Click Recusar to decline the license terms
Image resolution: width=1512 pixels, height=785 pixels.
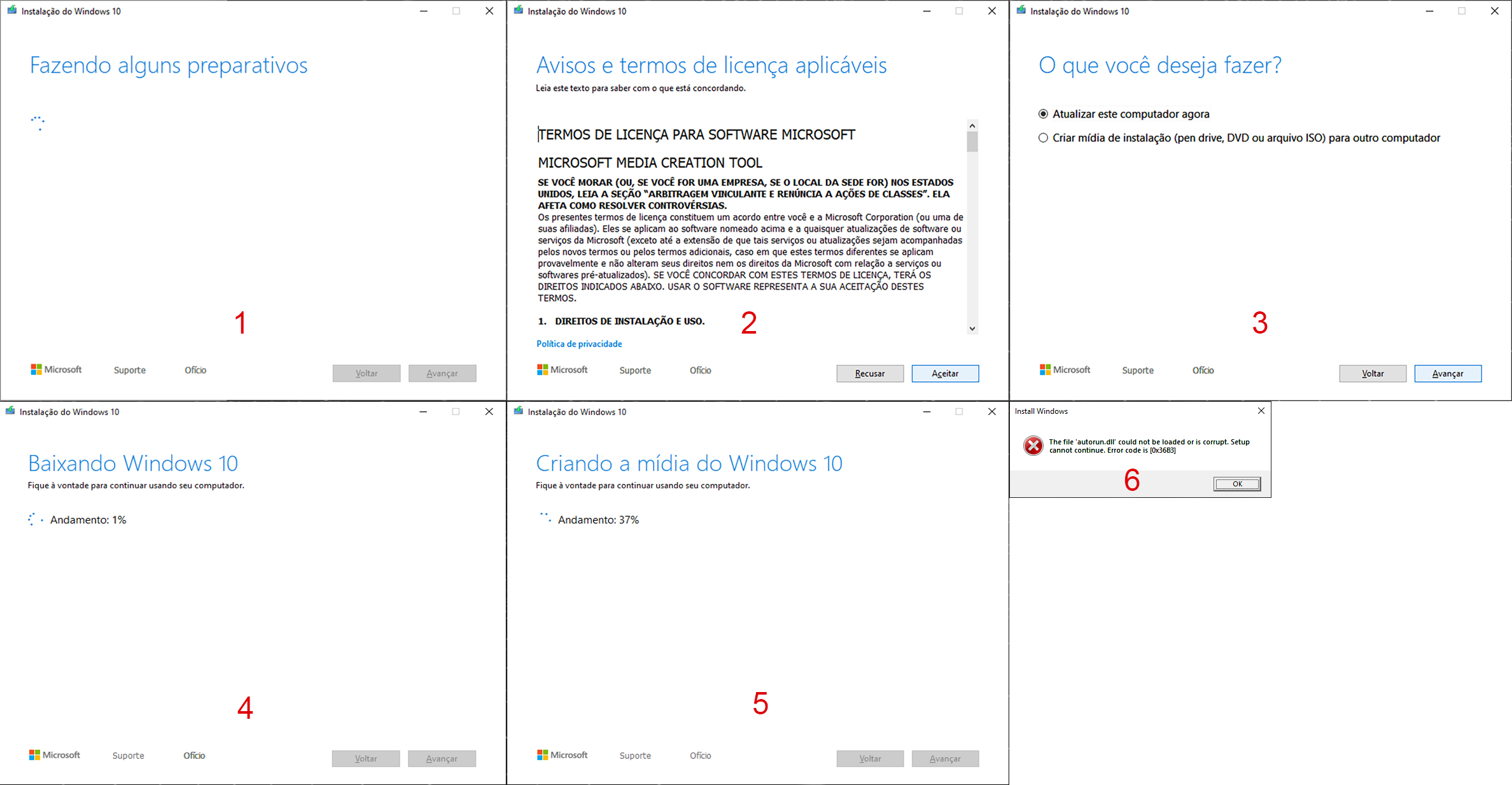(870, 374)
